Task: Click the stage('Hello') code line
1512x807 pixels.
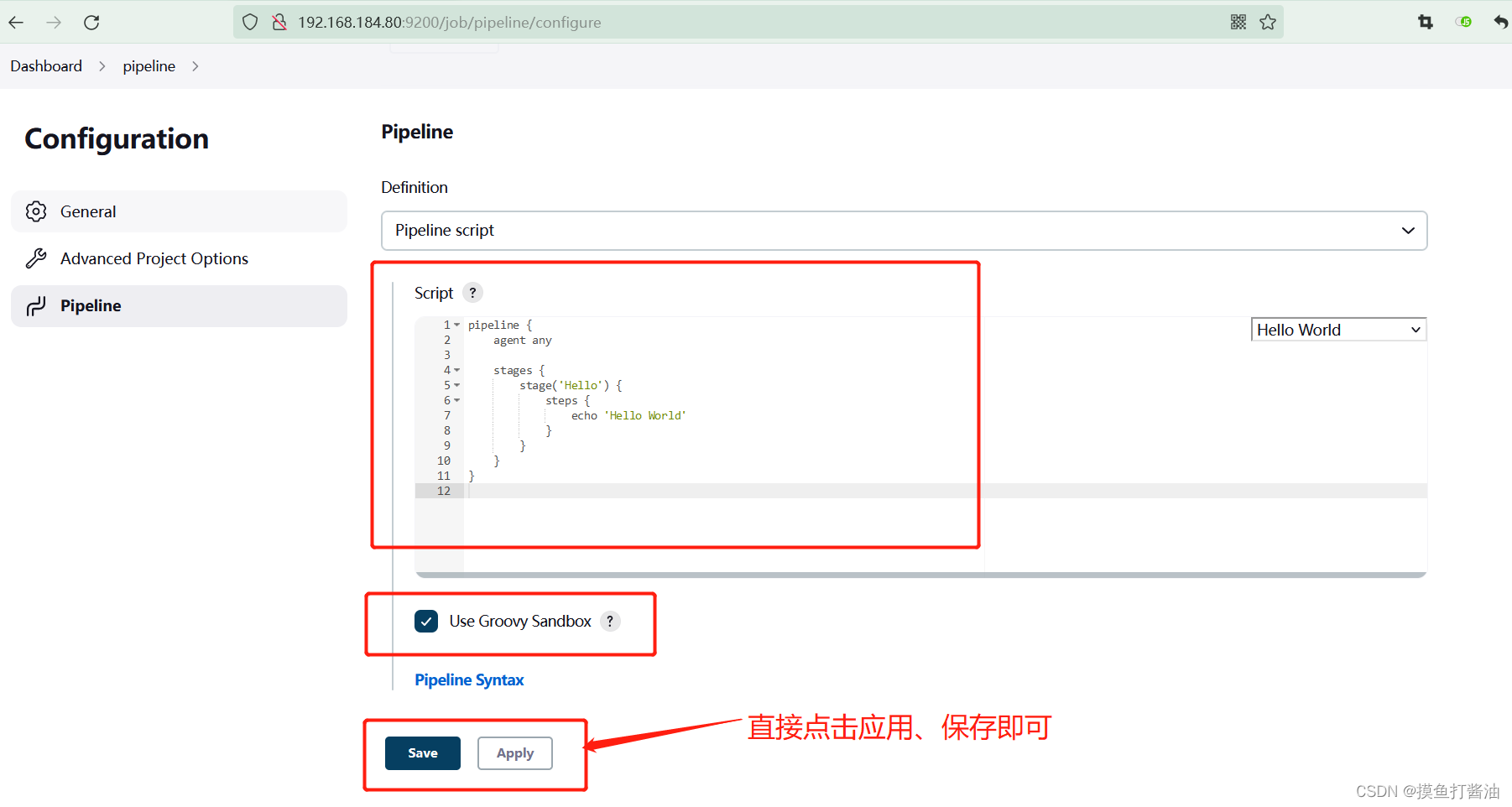Action: (571, 385)
